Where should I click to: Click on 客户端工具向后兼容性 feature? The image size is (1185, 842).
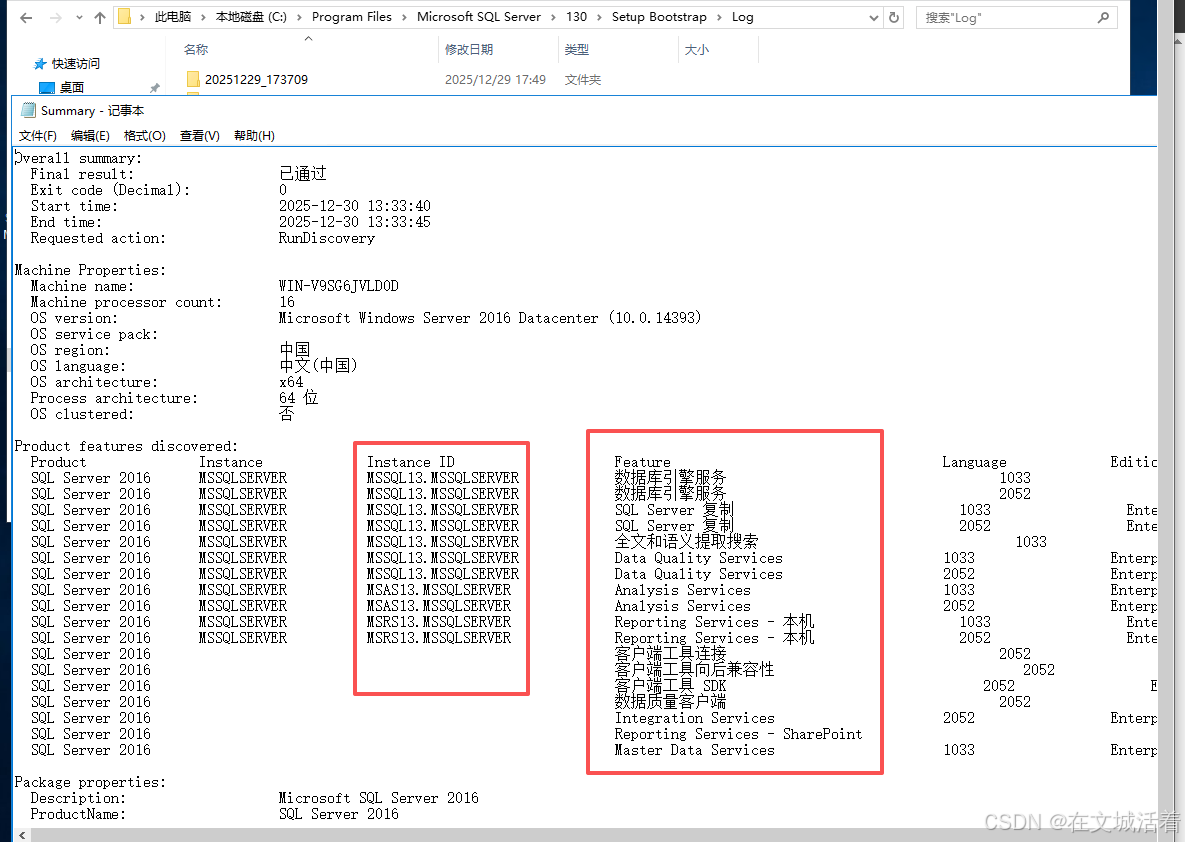click(694, 670)
